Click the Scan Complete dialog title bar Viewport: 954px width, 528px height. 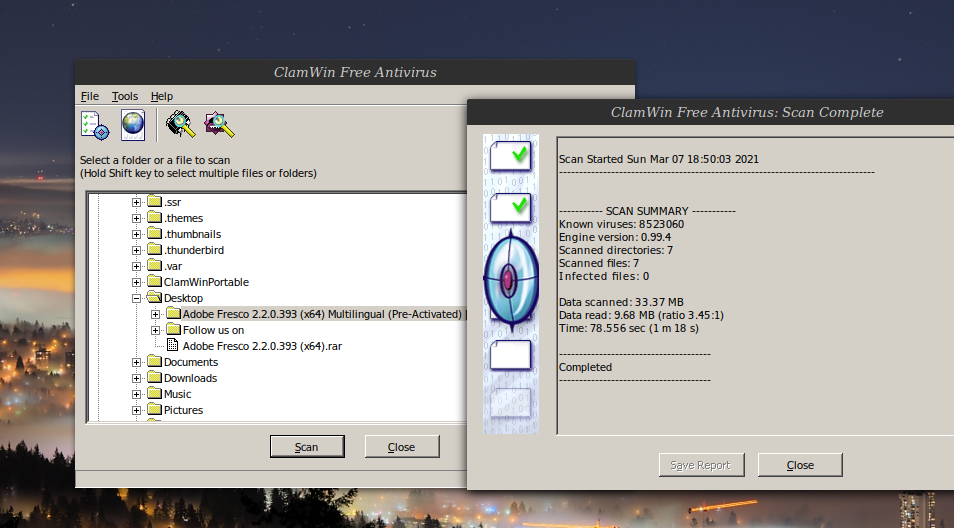click(x=711, y=113)
